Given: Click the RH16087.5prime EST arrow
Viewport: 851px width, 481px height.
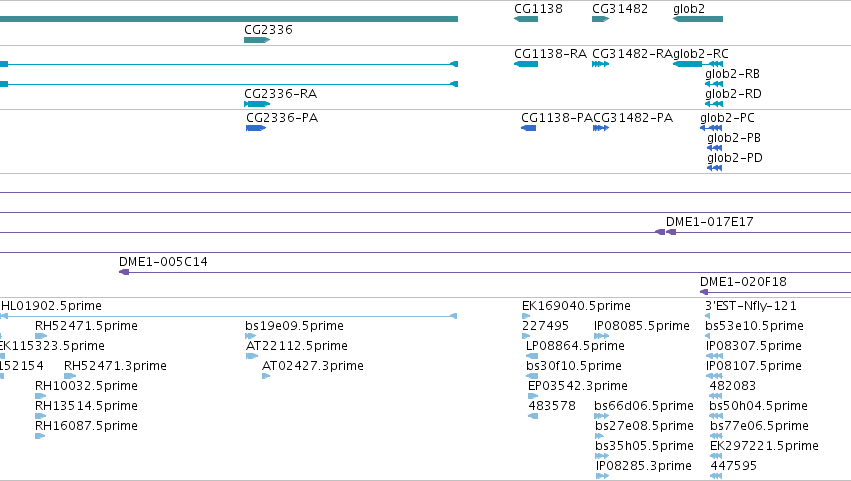Looking at the screenshot, I should point(40,436).
